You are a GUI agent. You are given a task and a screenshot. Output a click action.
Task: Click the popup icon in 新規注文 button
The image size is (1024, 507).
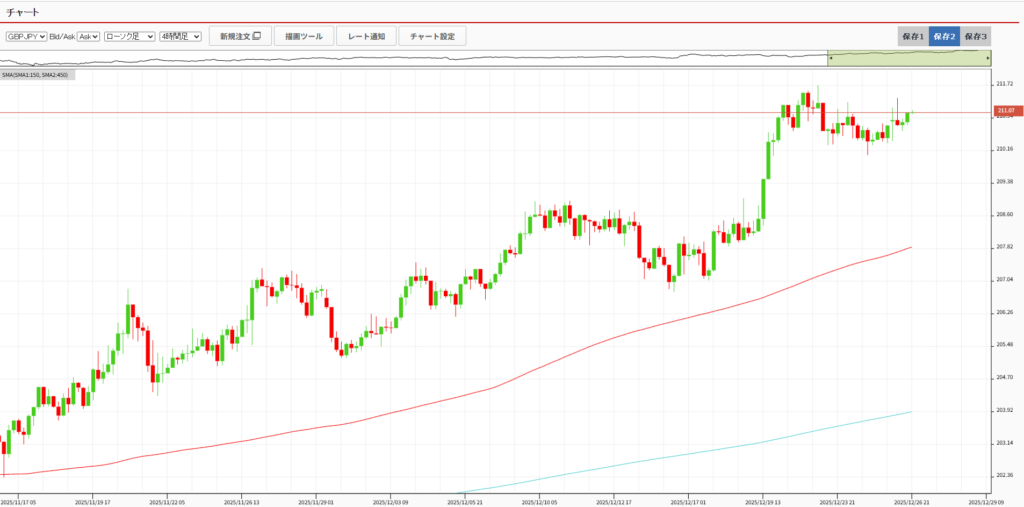click(257, 36)
